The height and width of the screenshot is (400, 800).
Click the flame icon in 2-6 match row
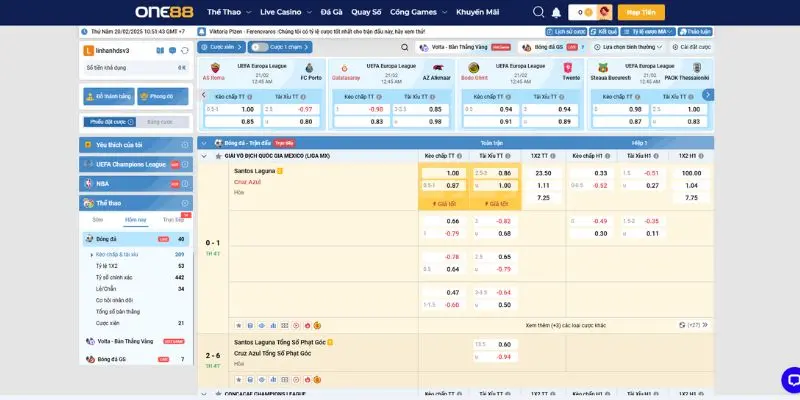pos(307,380)
